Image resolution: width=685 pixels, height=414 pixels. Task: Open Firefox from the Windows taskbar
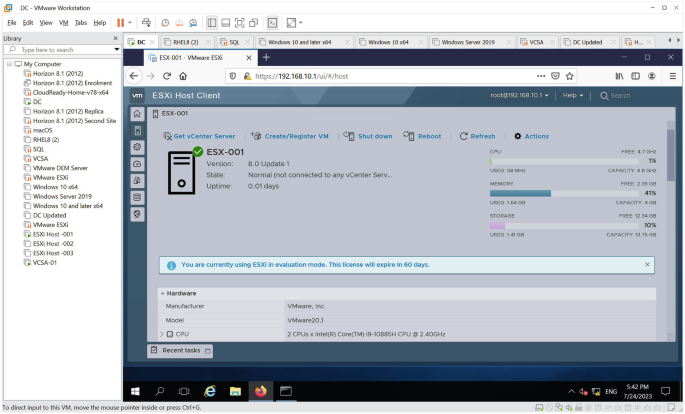261,391
